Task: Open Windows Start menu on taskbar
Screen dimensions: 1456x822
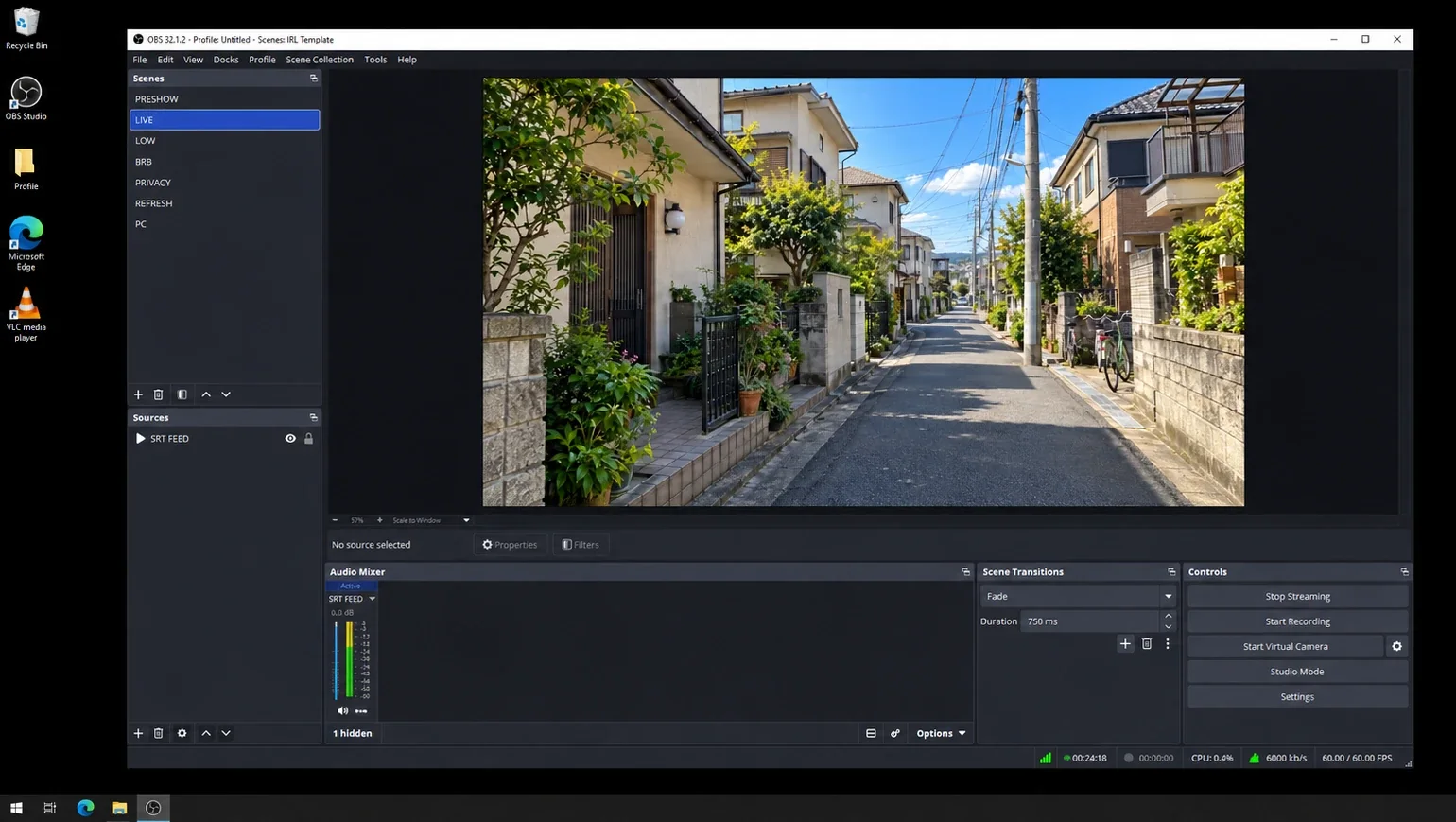Action: pyautogui.click(x=16, y=808)
